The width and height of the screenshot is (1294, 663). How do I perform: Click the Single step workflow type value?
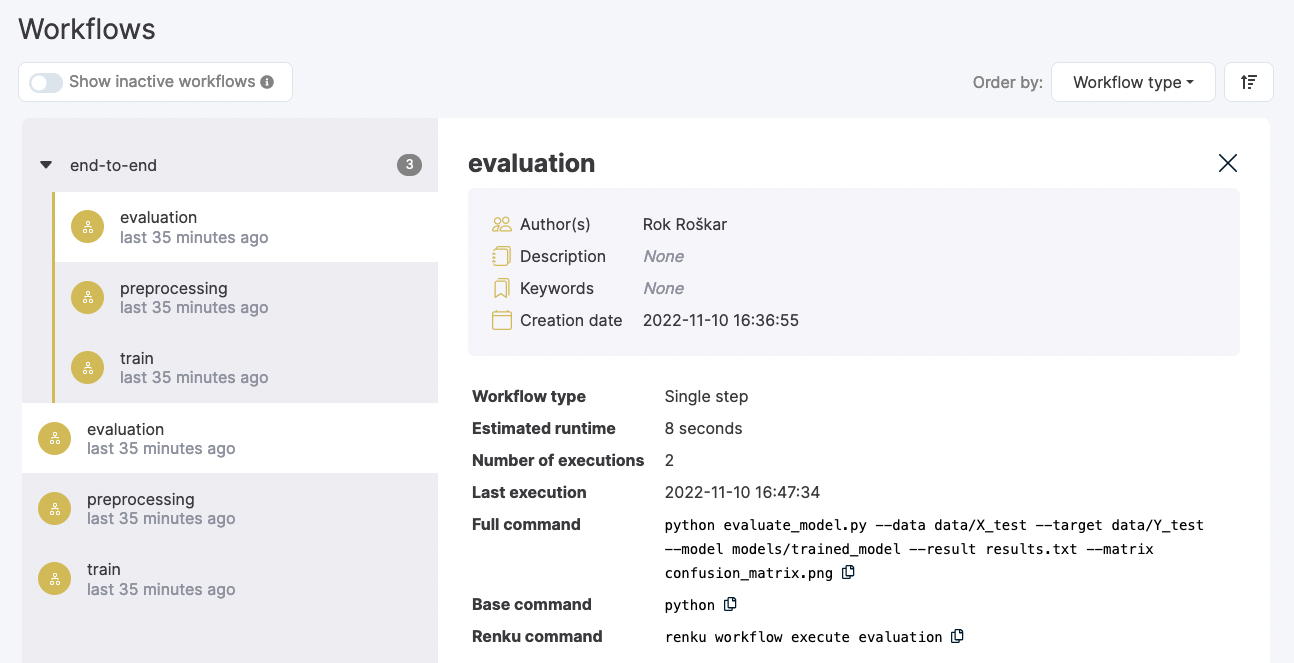point(707,396)
